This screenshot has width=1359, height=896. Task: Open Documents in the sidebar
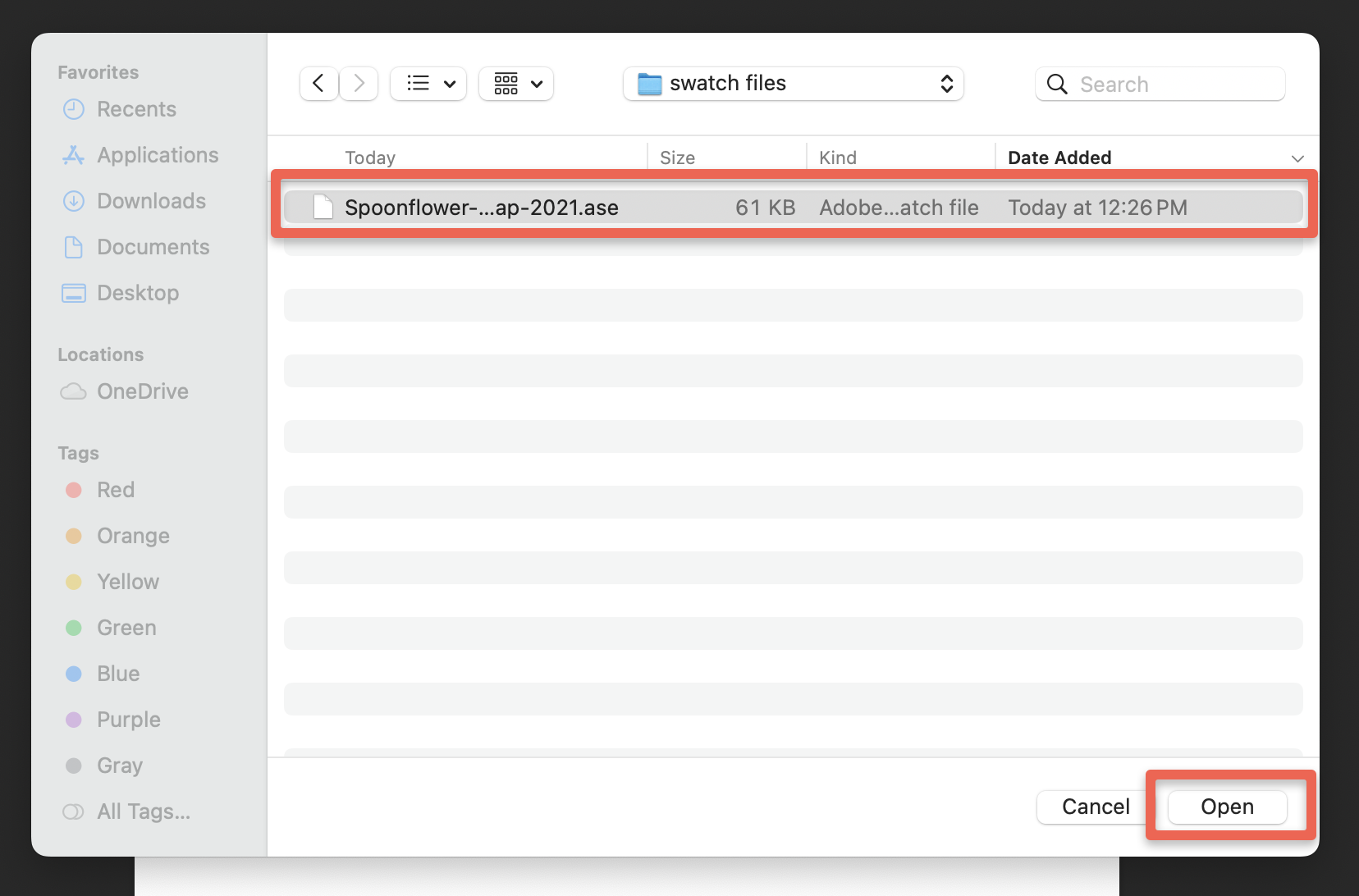(x=153, y=247)
